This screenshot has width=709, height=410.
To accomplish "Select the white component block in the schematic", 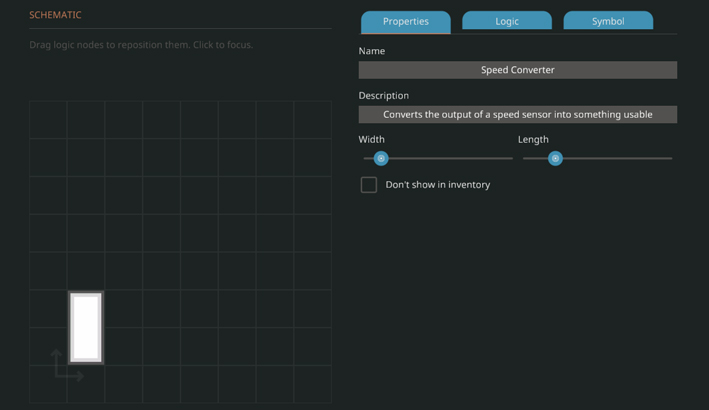I will click(x=86, y=327).
